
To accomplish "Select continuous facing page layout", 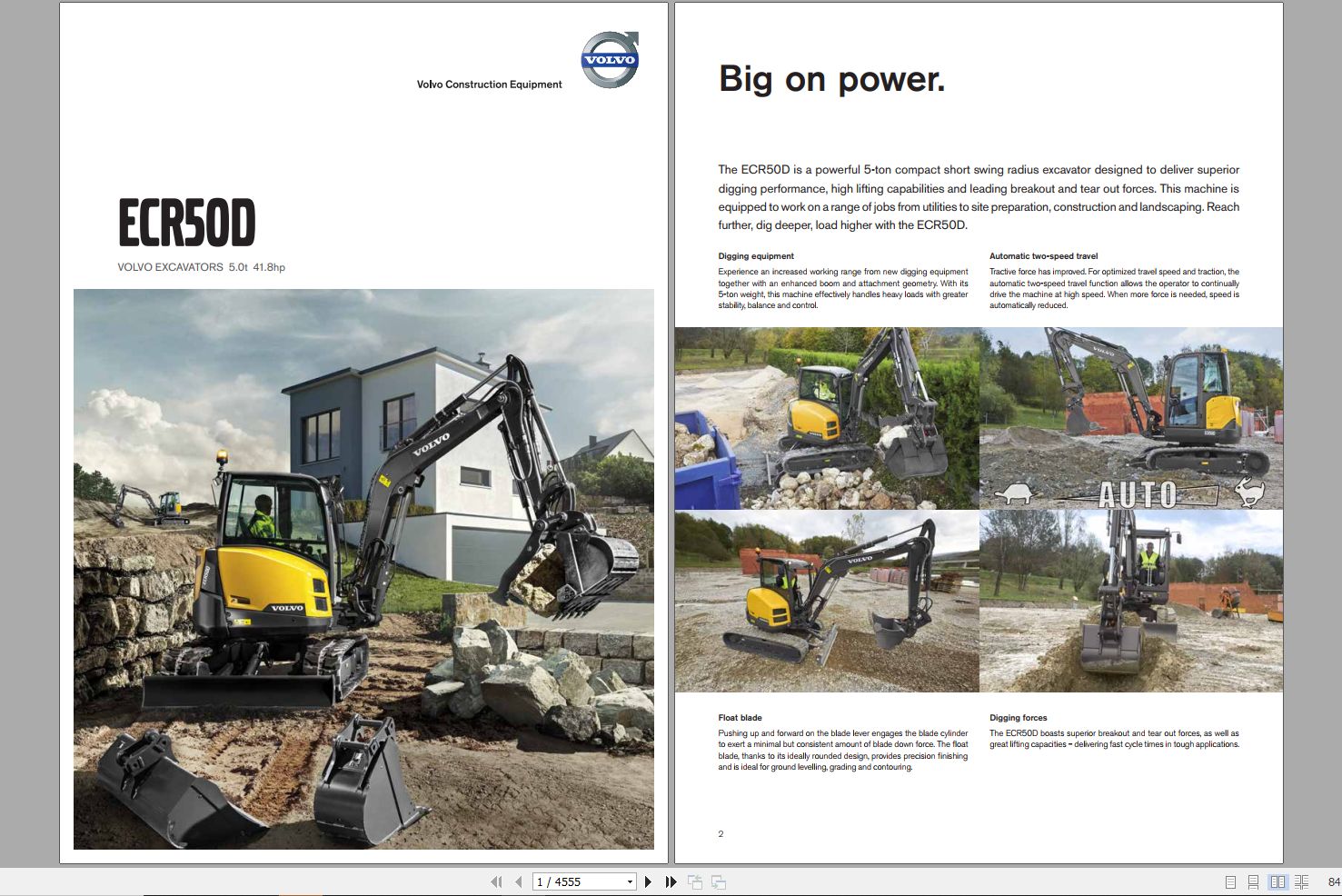I will click(1301, 881).
